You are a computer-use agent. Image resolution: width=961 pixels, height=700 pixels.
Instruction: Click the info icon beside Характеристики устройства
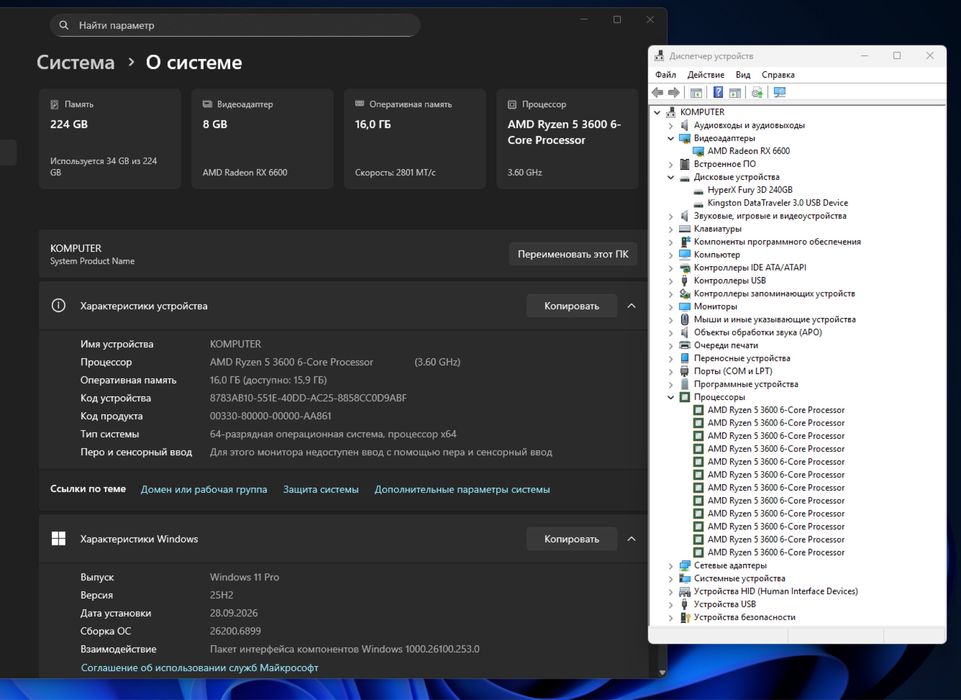[x=58, y=305]
